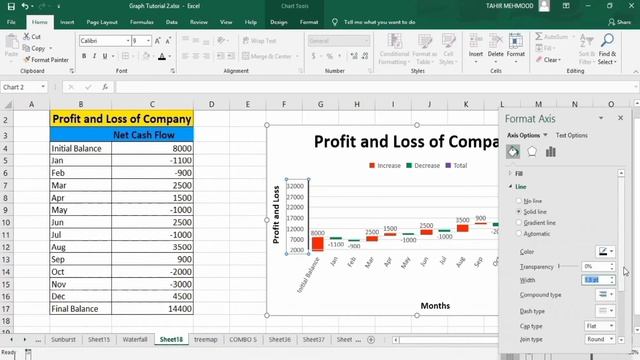Click the Save icon in title bar
The height and width of the screenshot is (360, 640).
pos(11,6)
